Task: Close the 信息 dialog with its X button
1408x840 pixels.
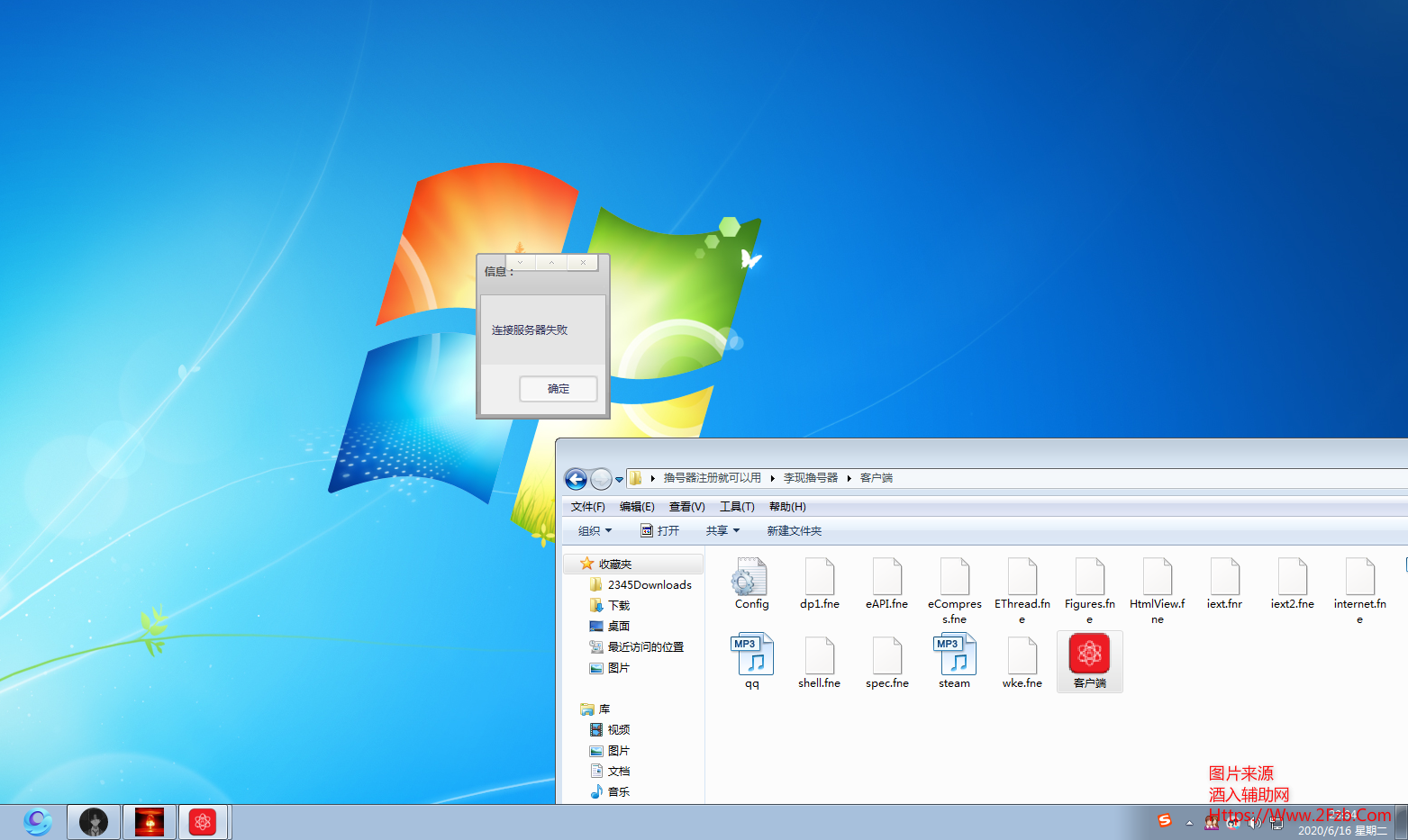Action: coord(583,262)
